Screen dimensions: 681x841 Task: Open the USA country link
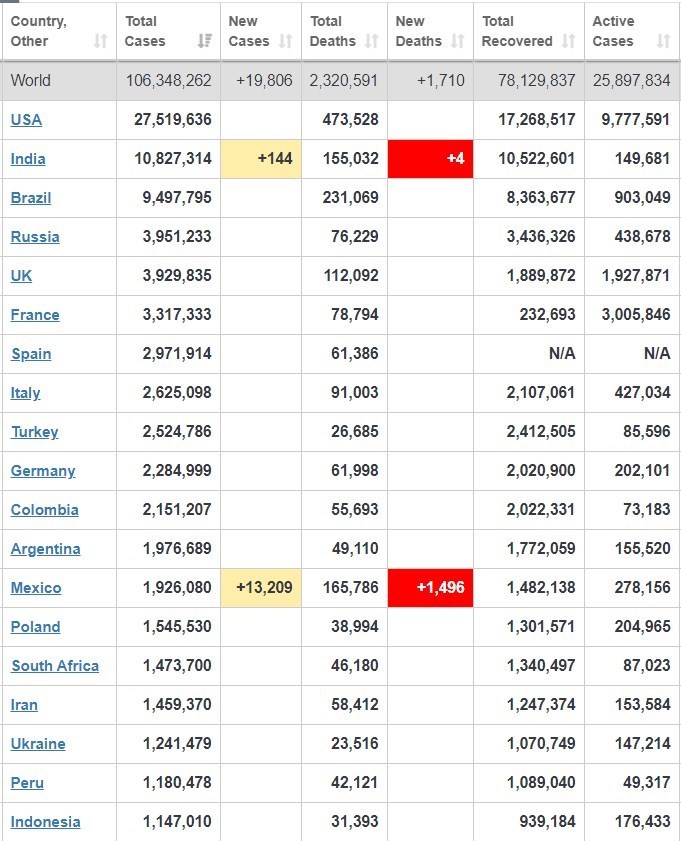coord(26,120)
